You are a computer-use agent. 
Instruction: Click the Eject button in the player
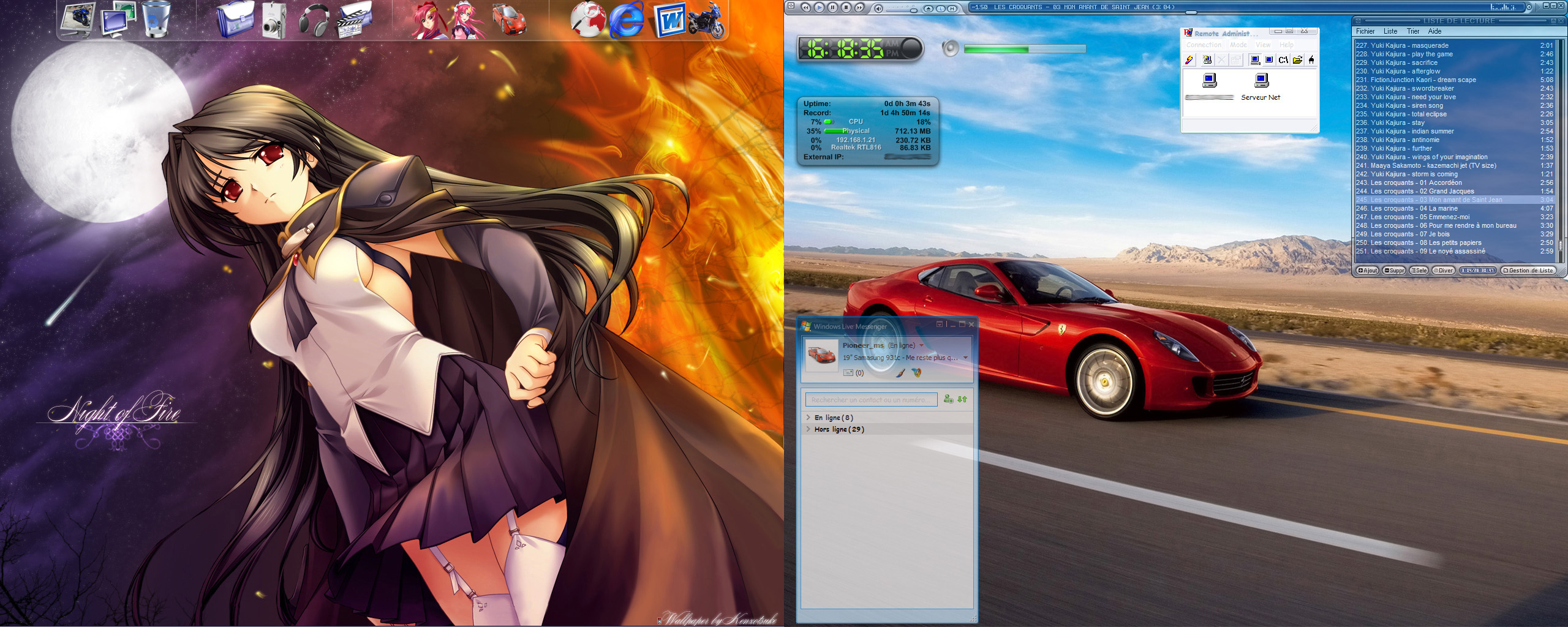[929, 9]
